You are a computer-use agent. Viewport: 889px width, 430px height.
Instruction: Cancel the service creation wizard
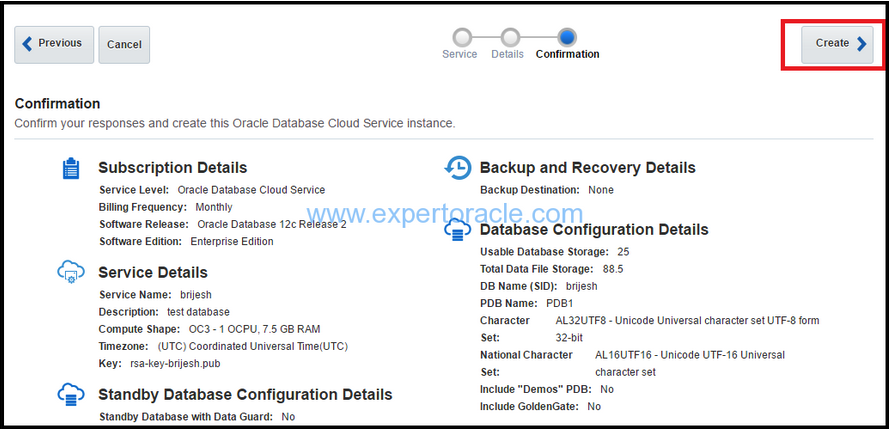(x=124, y=44)
